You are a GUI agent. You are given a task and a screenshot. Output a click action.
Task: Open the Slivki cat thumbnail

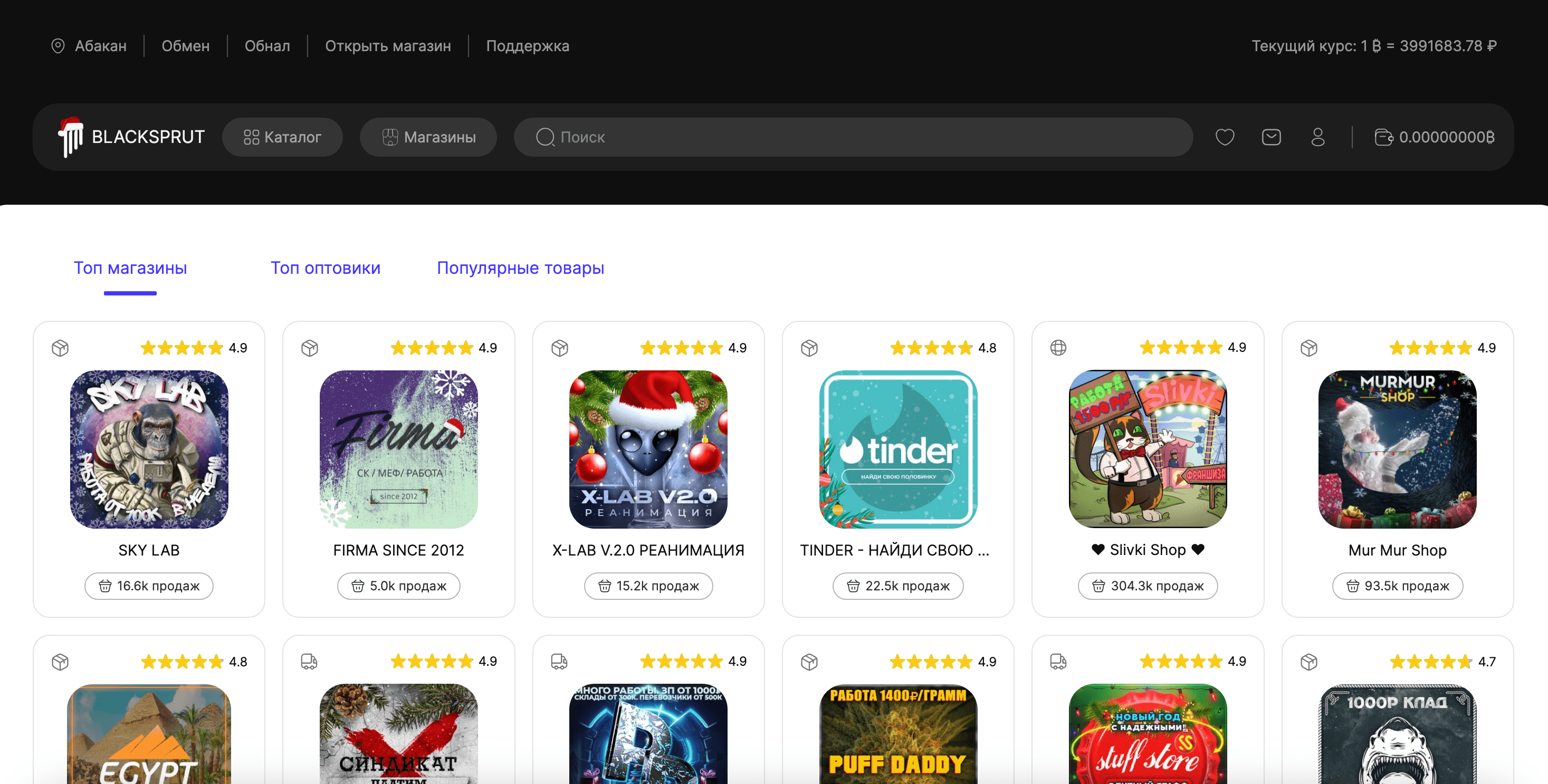click(1148, 450)
